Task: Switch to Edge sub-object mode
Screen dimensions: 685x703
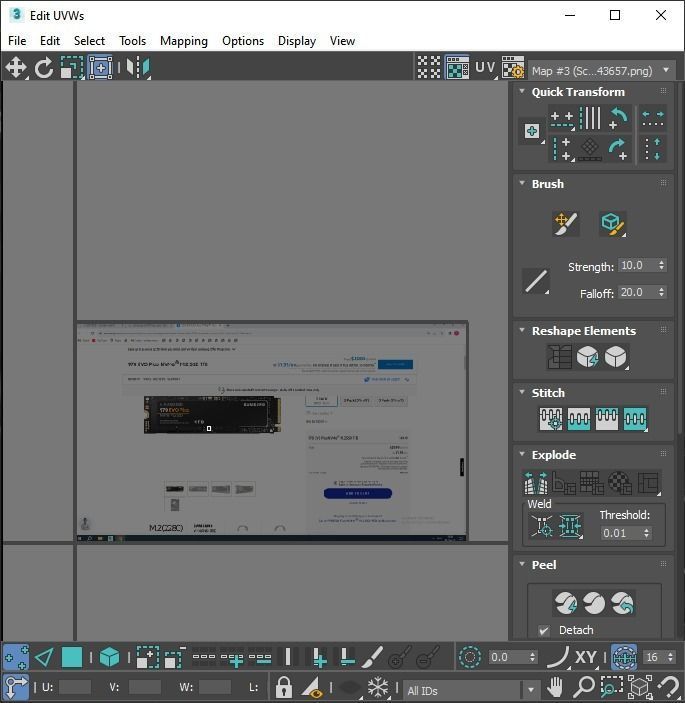Action: click(44, 657)
